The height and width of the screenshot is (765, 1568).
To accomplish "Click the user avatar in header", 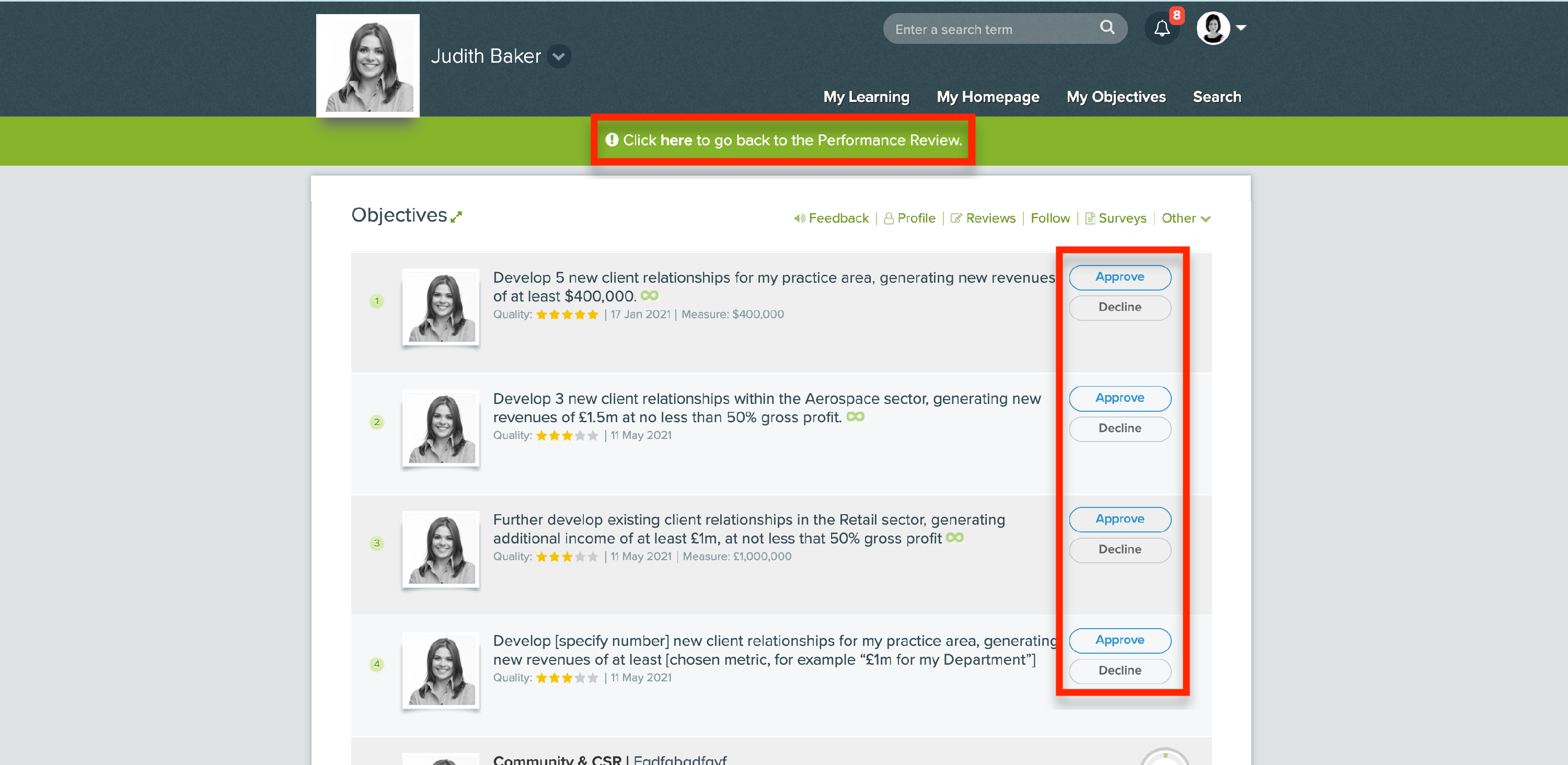I will (x=1213, y=28).
